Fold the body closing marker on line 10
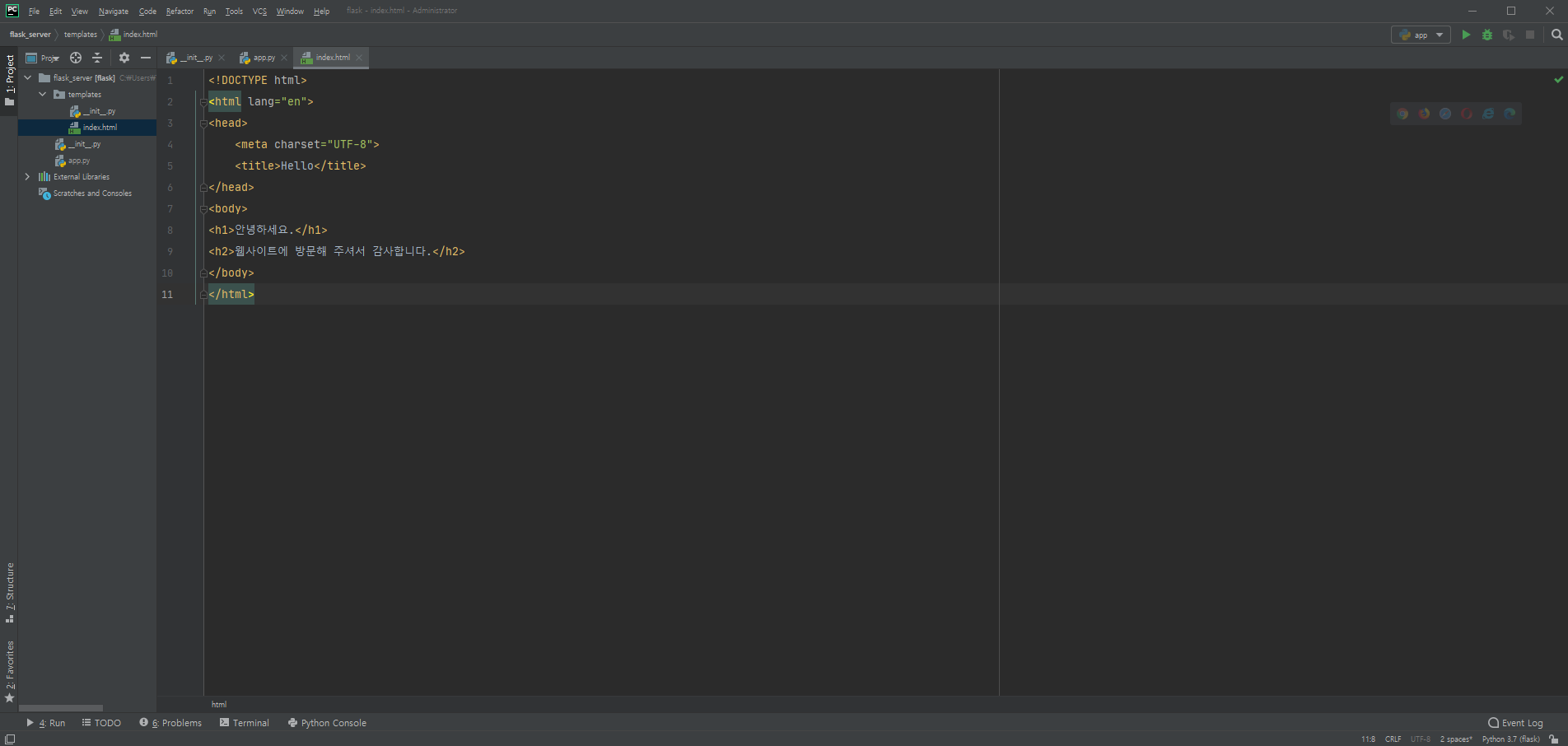The image size is (1568, 746). pyautogui.click(x=203, y=273)
